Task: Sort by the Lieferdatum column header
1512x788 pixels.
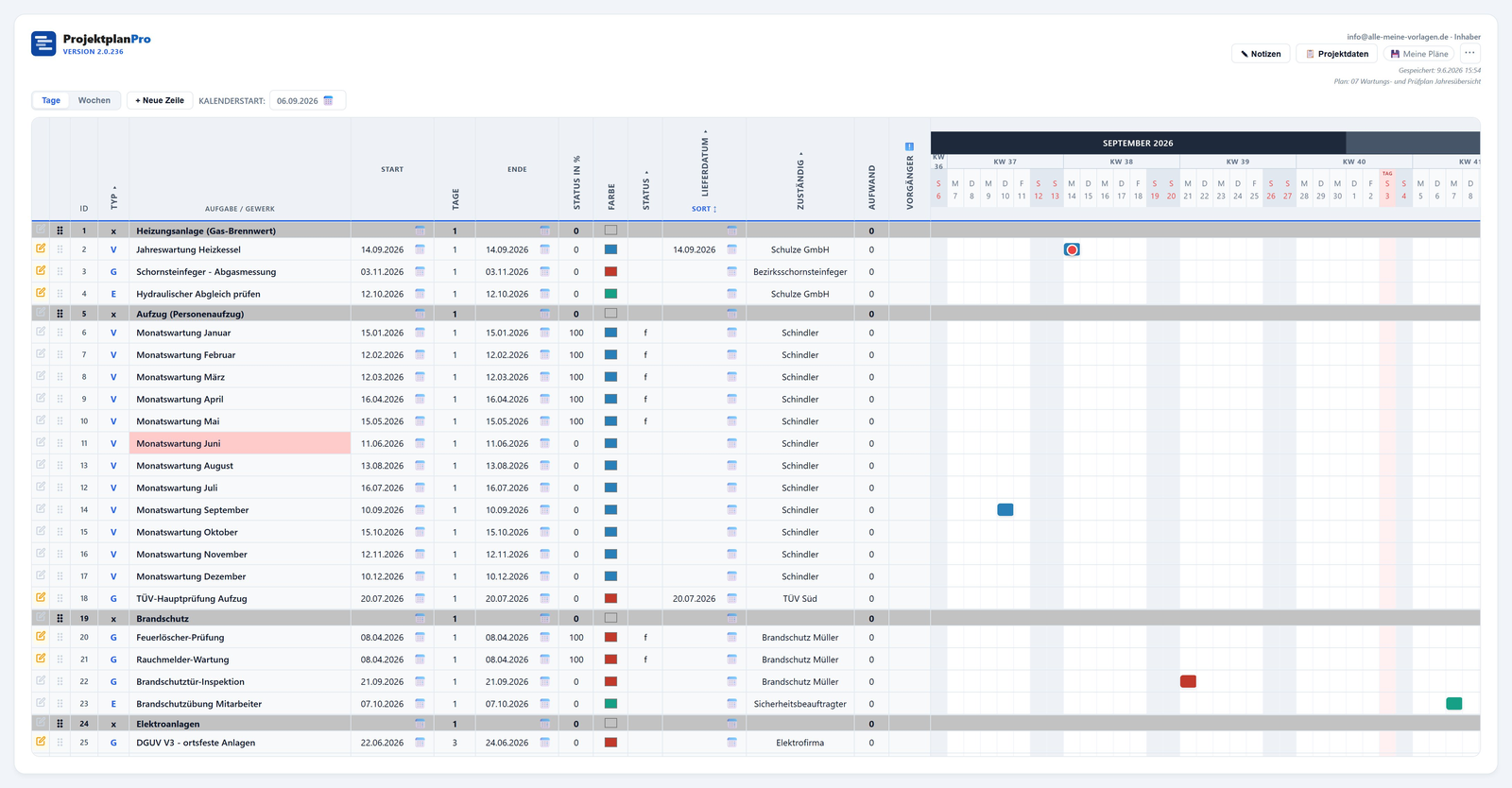Action: pyautogui.click(x=705, y=163)
